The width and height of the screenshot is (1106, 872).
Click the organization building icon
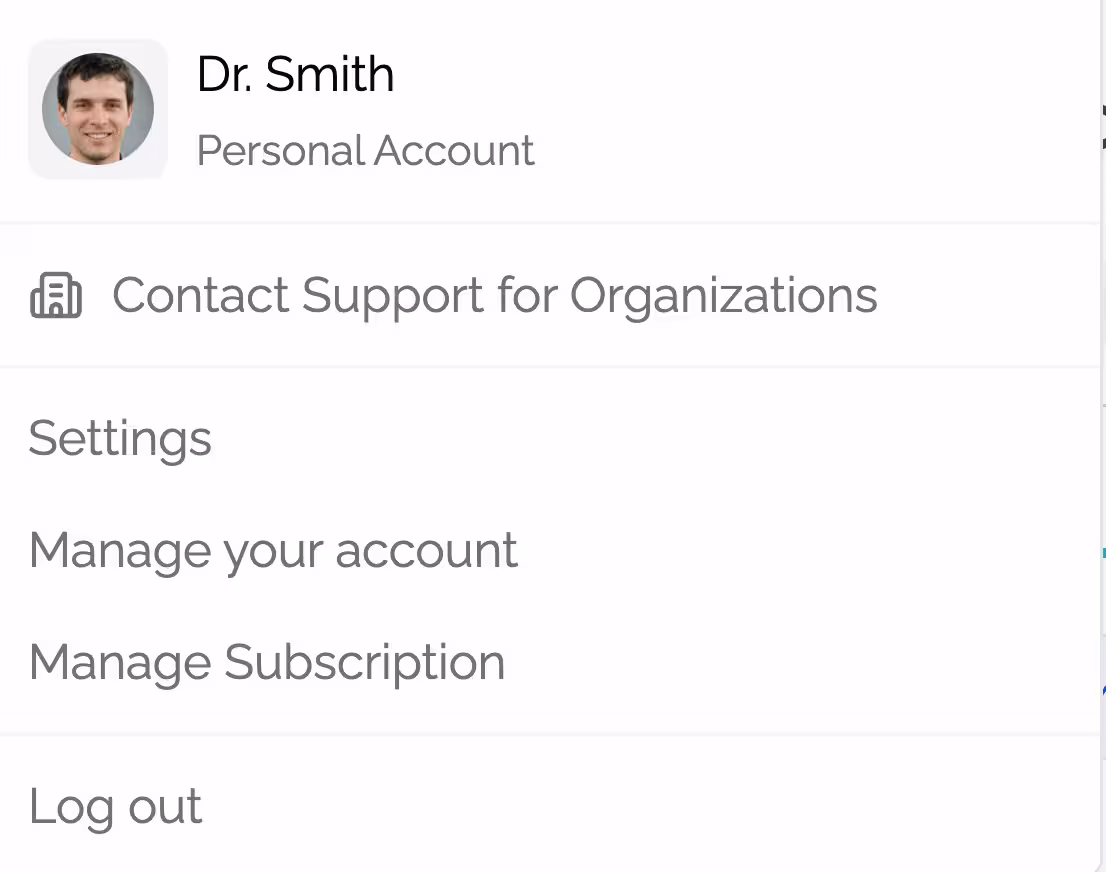point(56,296)
